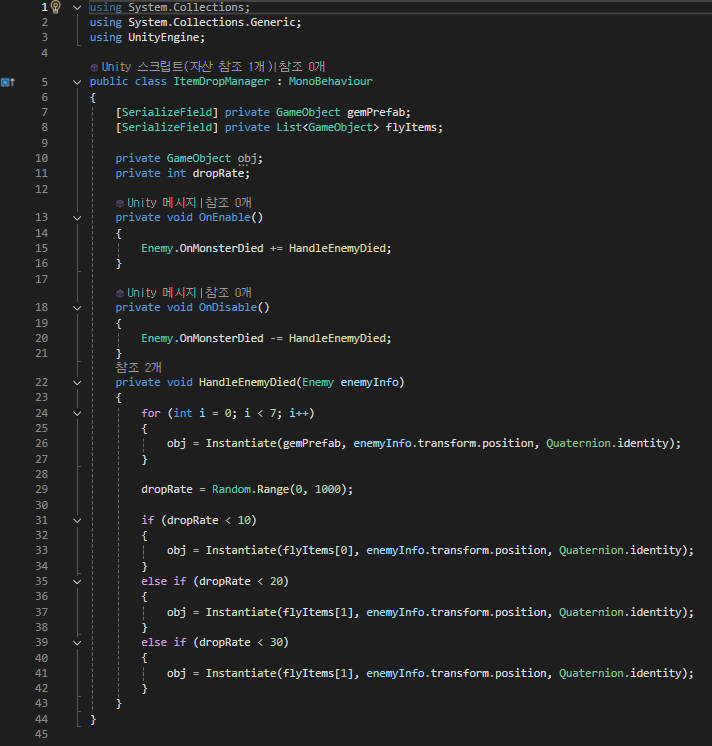Open the '참조 0개' CodeLens above the class declaration
This screenshot has height=746, width=712.
tap(302, 67)
